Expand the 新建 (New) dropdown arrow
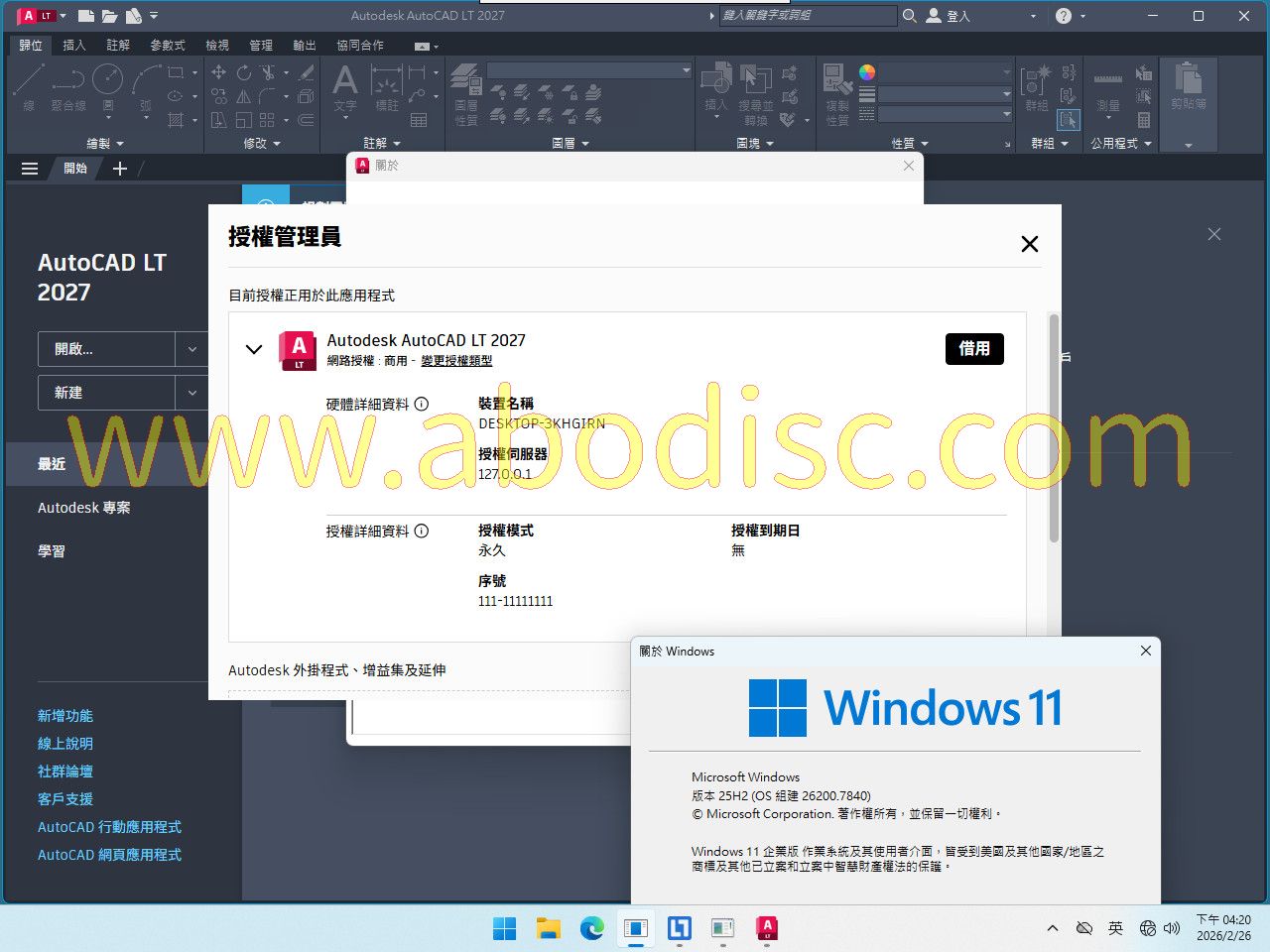Viewport: 1270px width, 952px height. tap(191, 393)
